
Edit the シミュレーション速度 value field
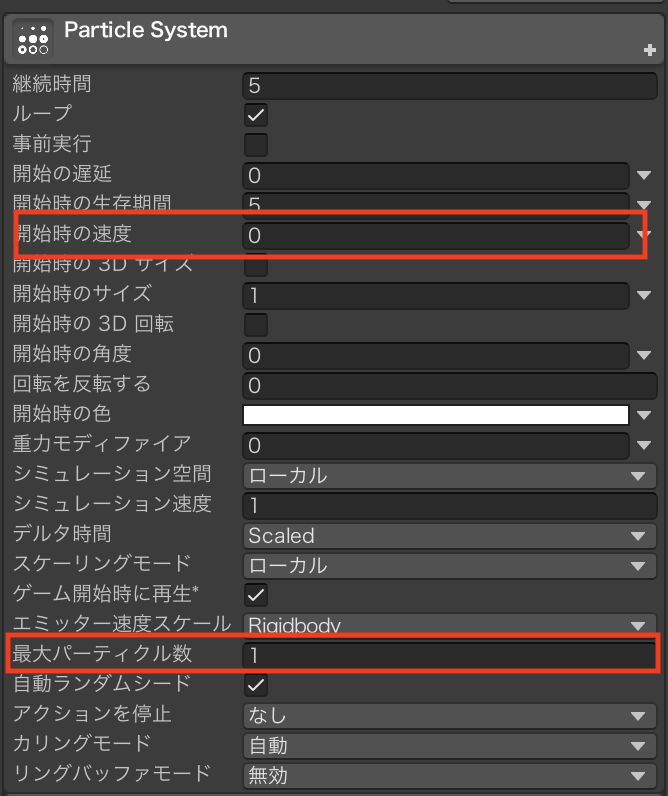450,505
